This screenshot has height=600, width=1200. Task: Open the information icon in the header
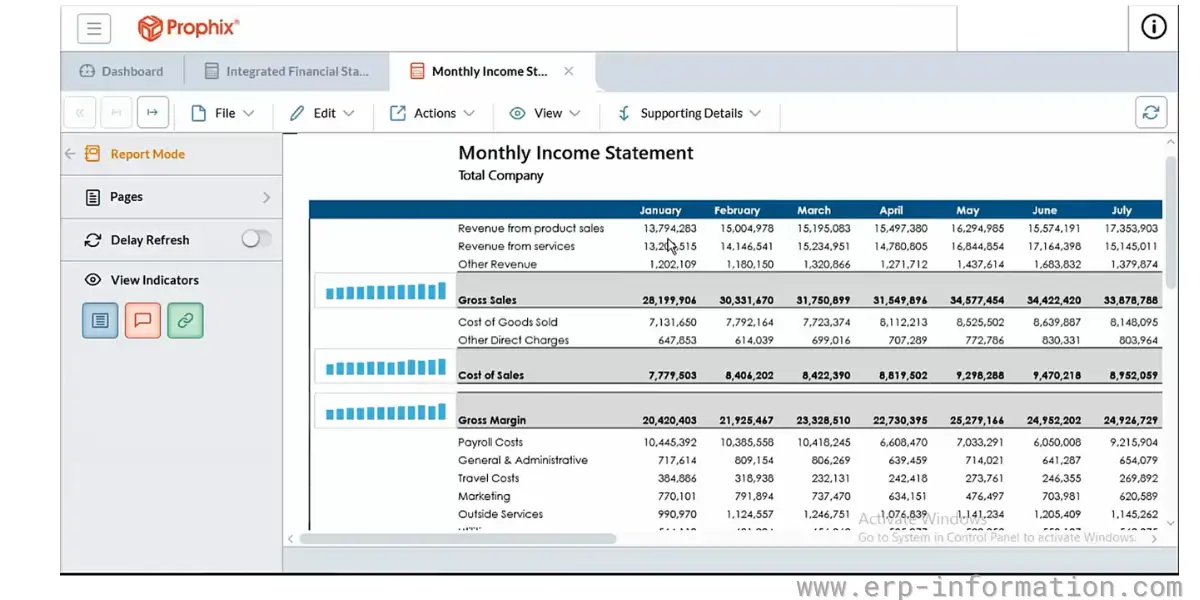1153,28
